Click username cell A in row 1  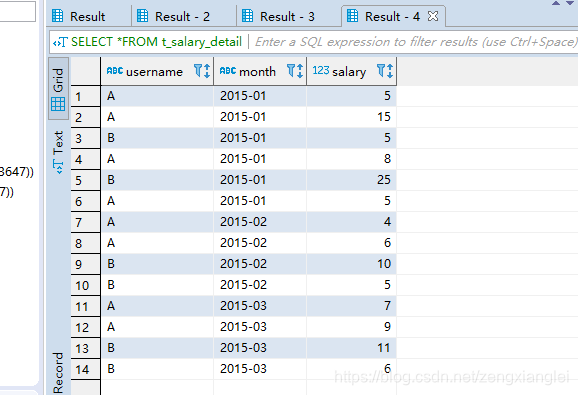coord(157,96)
